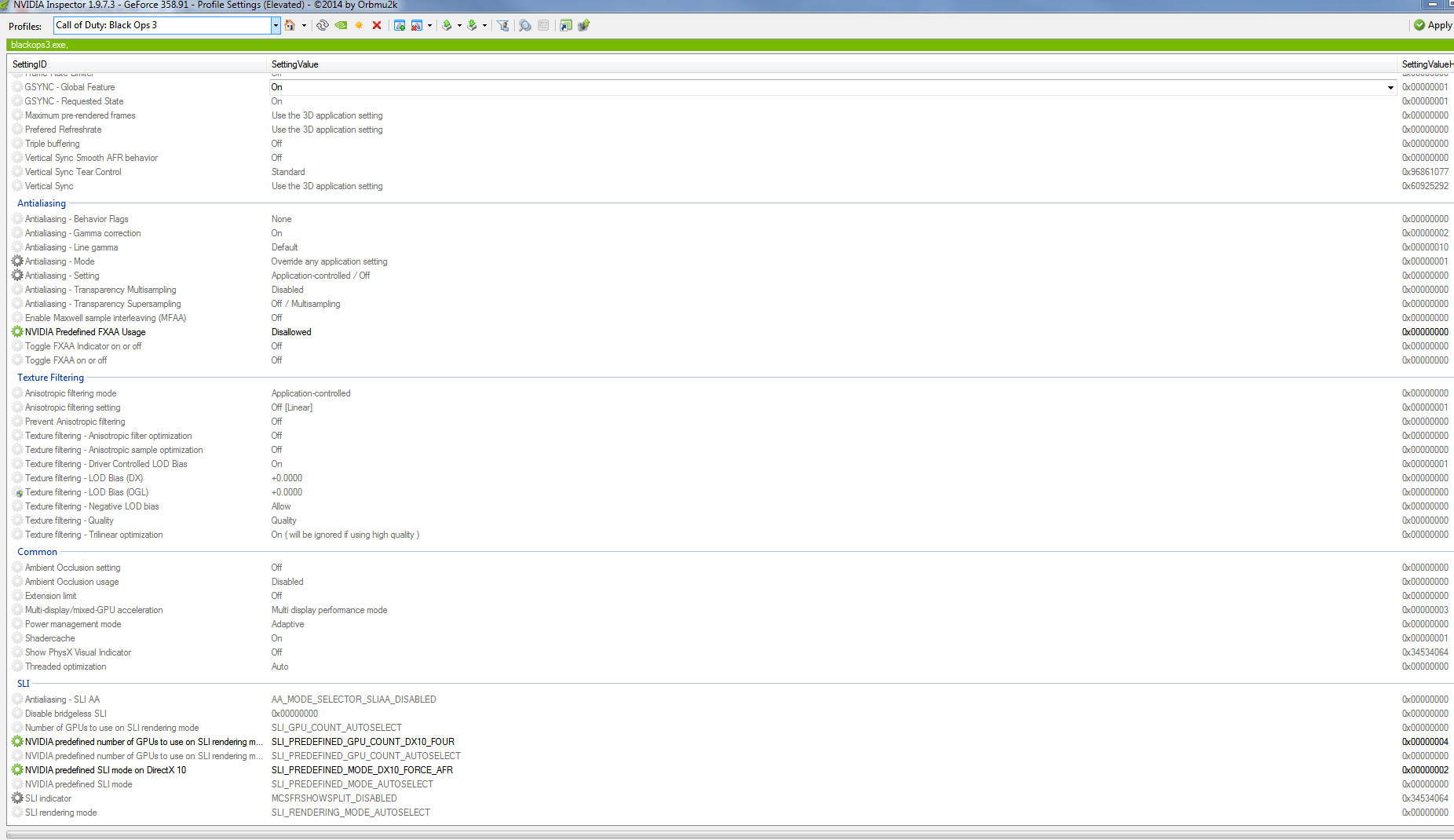1454x840 pixels.
Task: Select Antialiasing - Gamma correction row
Action: click(730, 233)
